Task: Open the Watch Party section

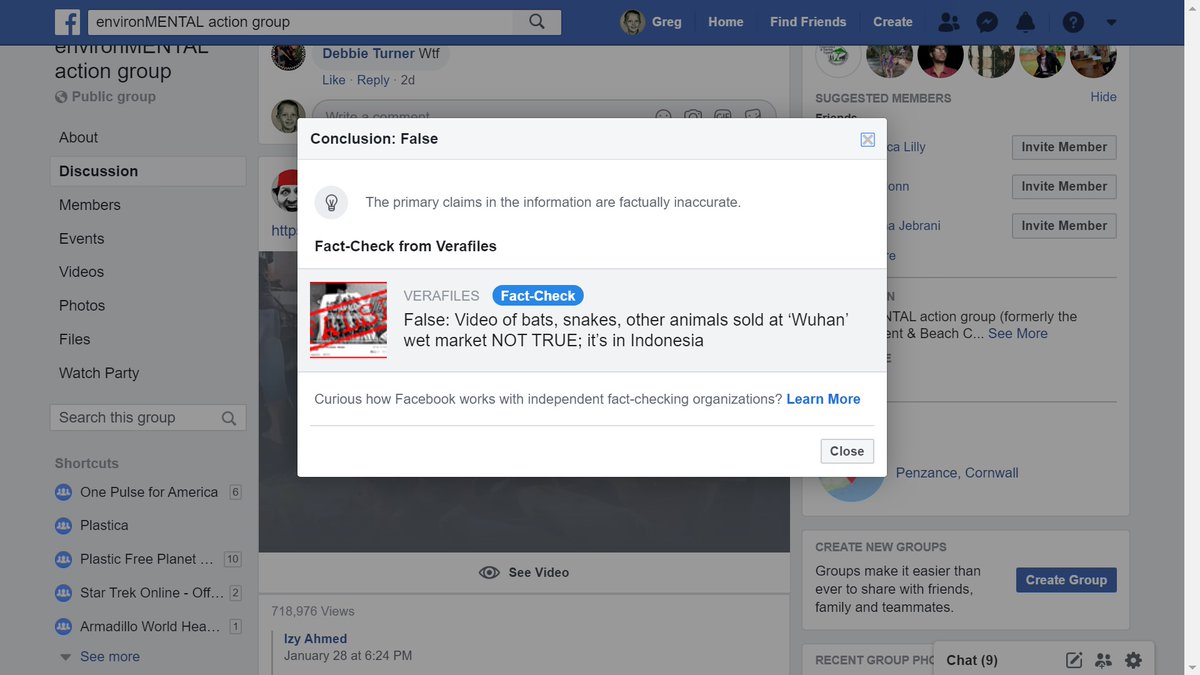Action: click(x=99, y=373)
